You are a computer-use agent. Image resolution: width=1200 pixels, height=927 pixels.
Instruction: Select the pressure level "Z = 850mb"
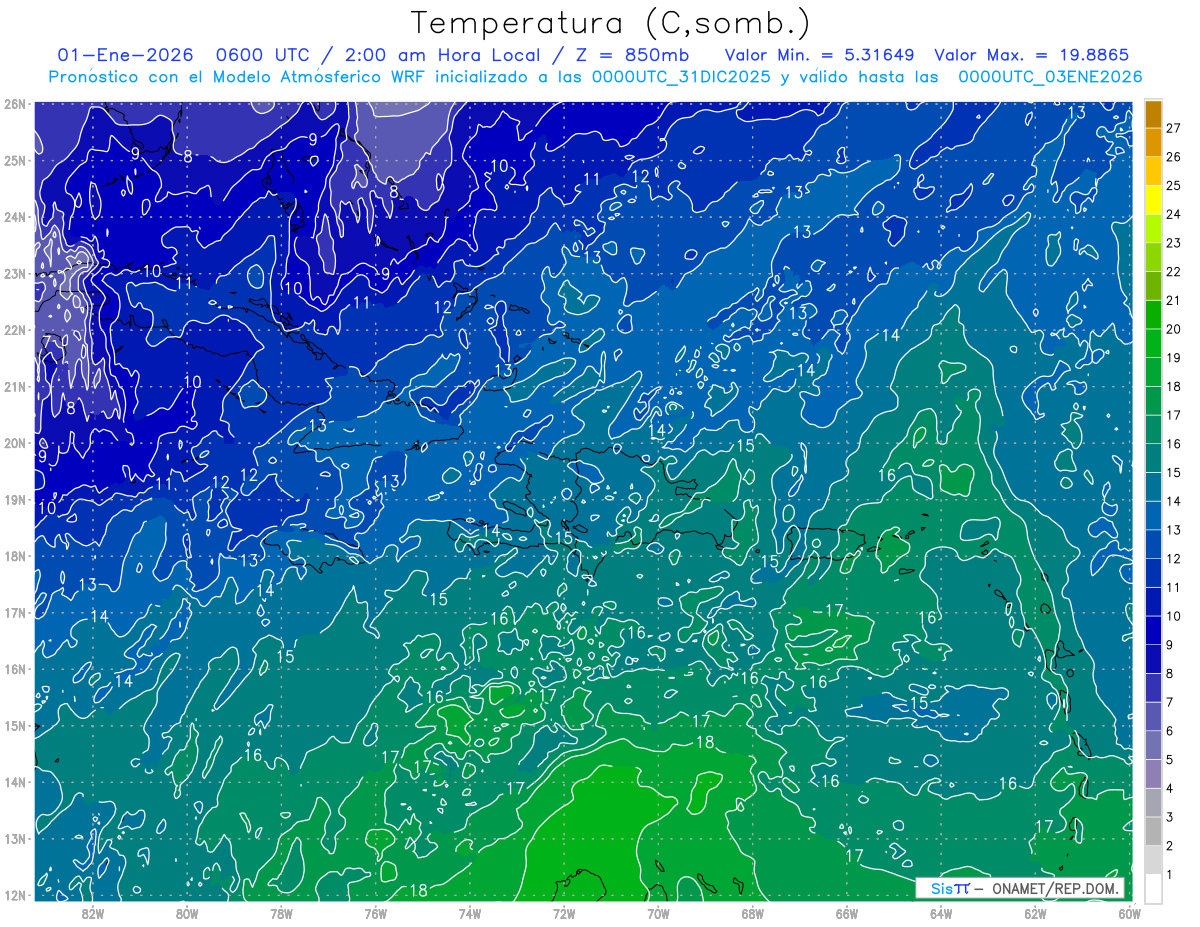pyautogui.click(x=634, y=55)
